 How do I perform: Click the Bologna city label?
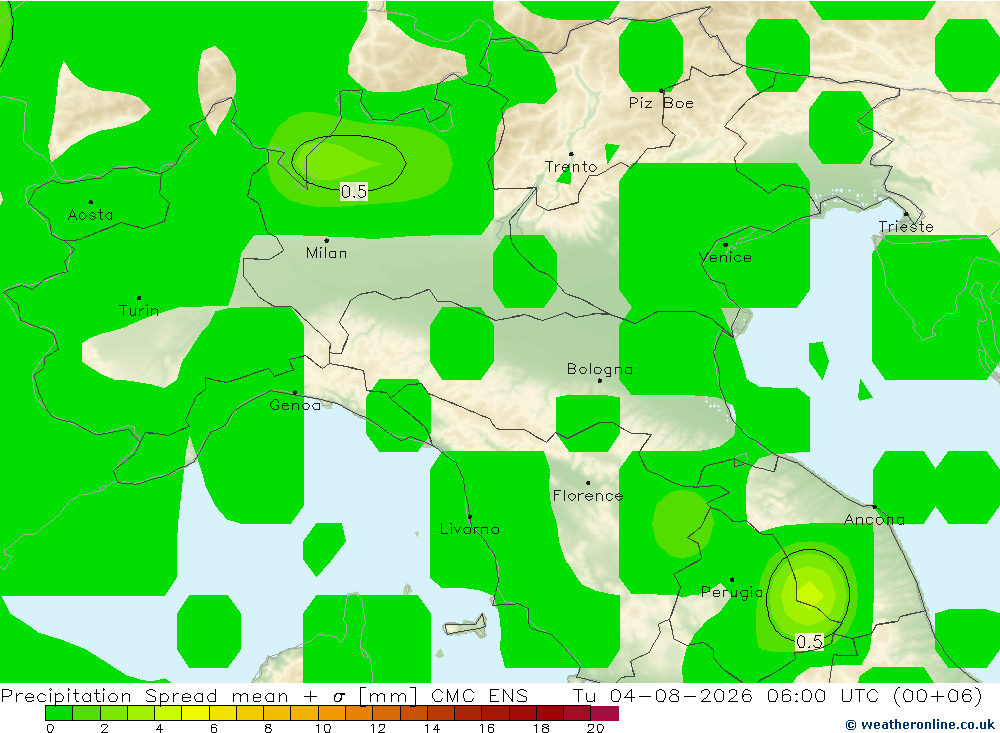tap(599, 369)
